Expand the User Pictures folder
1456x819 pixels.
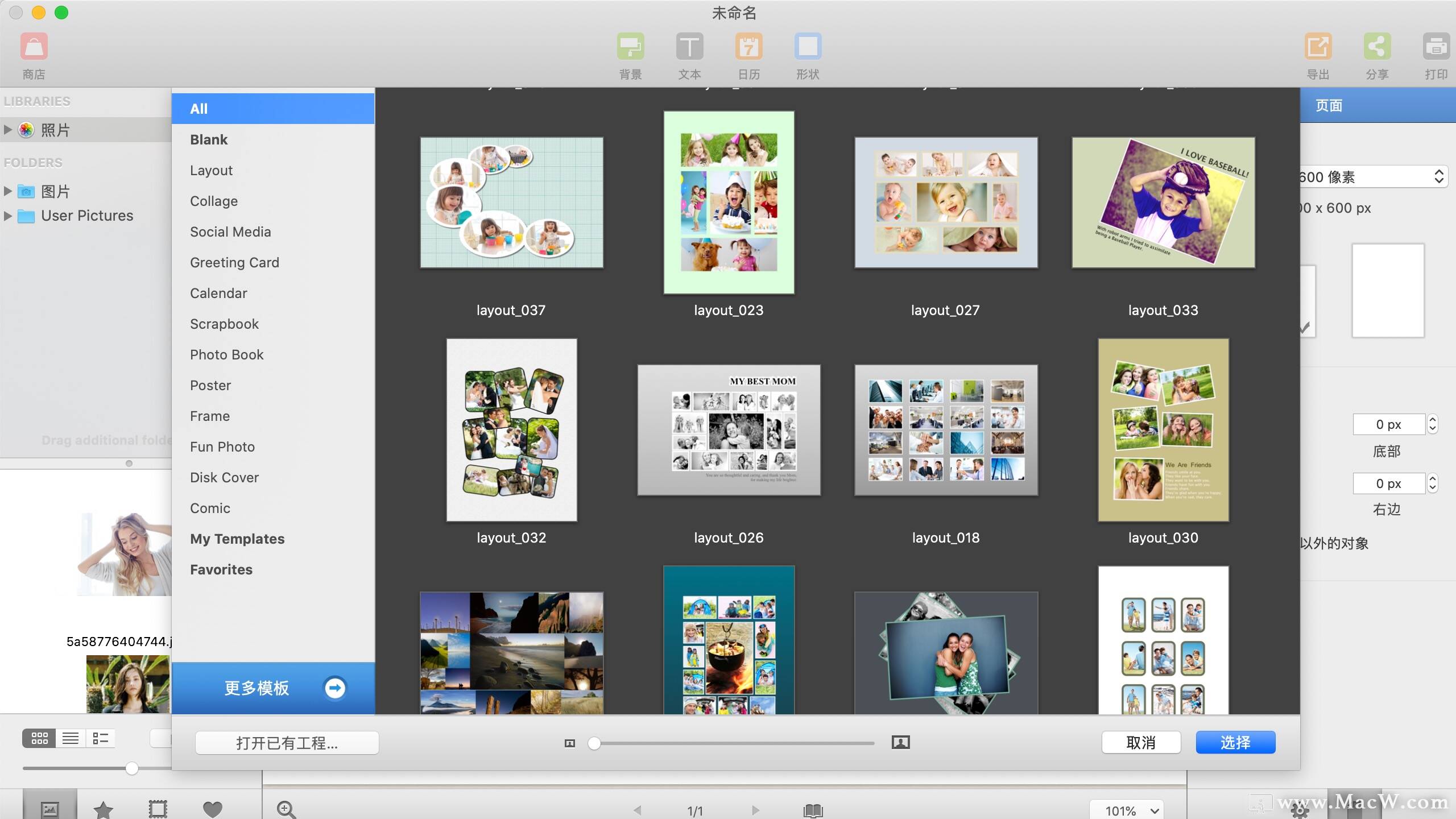coord(8,216)
